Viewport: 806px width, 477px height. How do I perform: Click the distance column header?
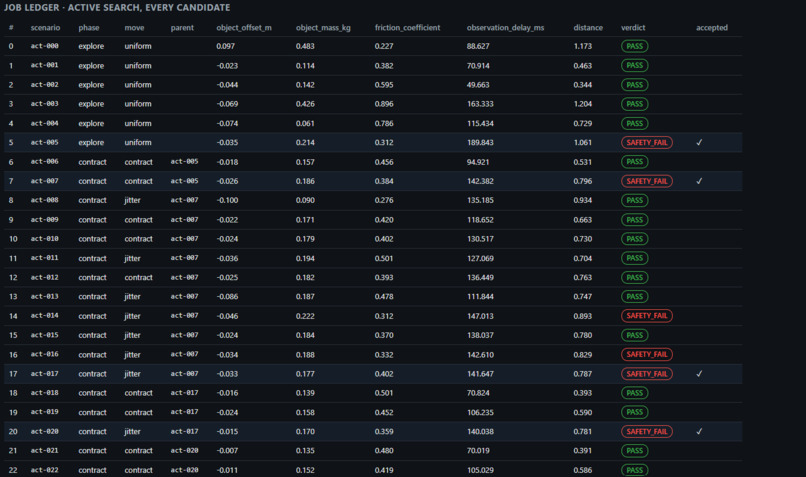[588, 28]
